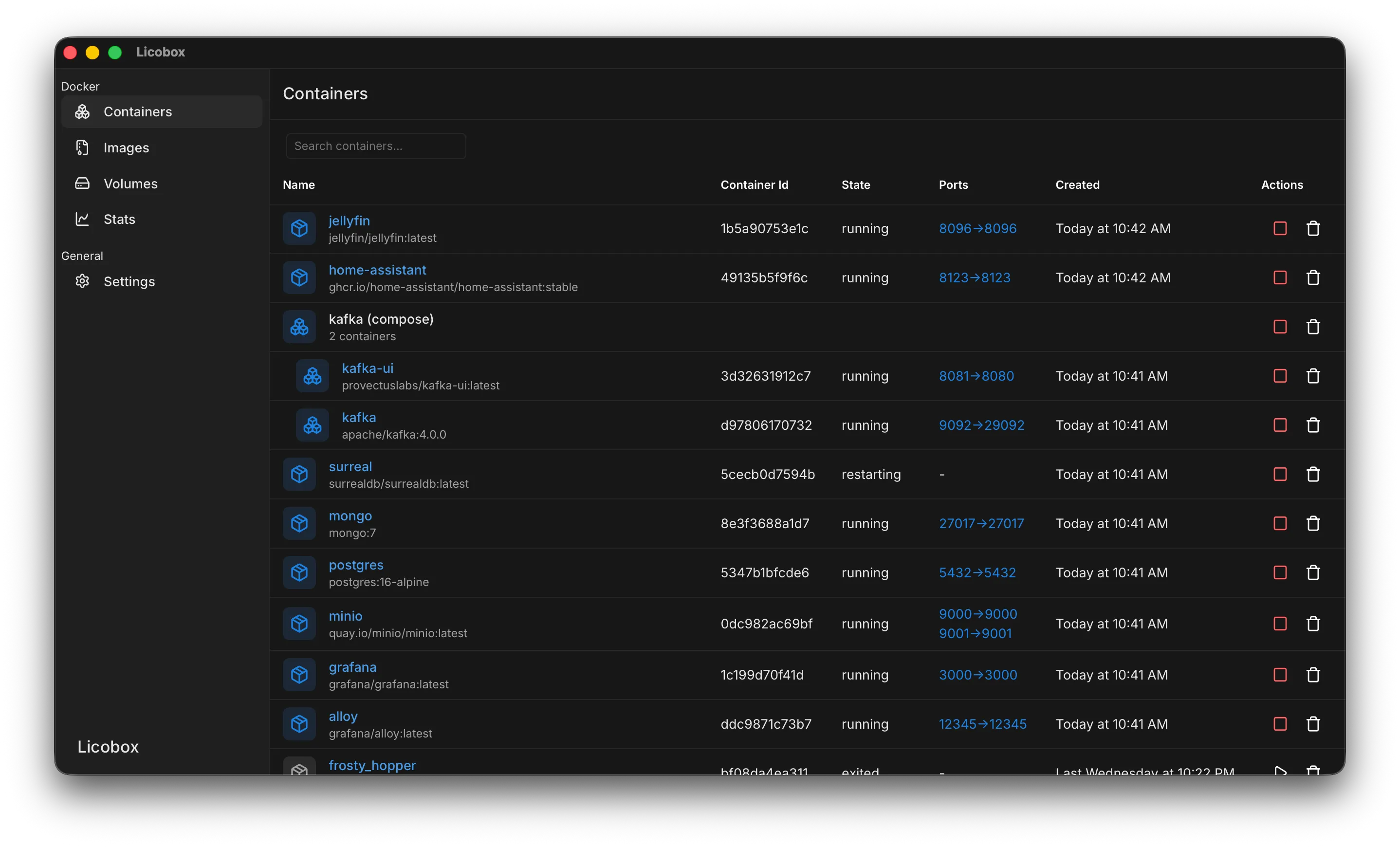The width and height of the screenshot is (1400, 847).
Task: Open the home-assistant container details
Action: pos(377,270)
